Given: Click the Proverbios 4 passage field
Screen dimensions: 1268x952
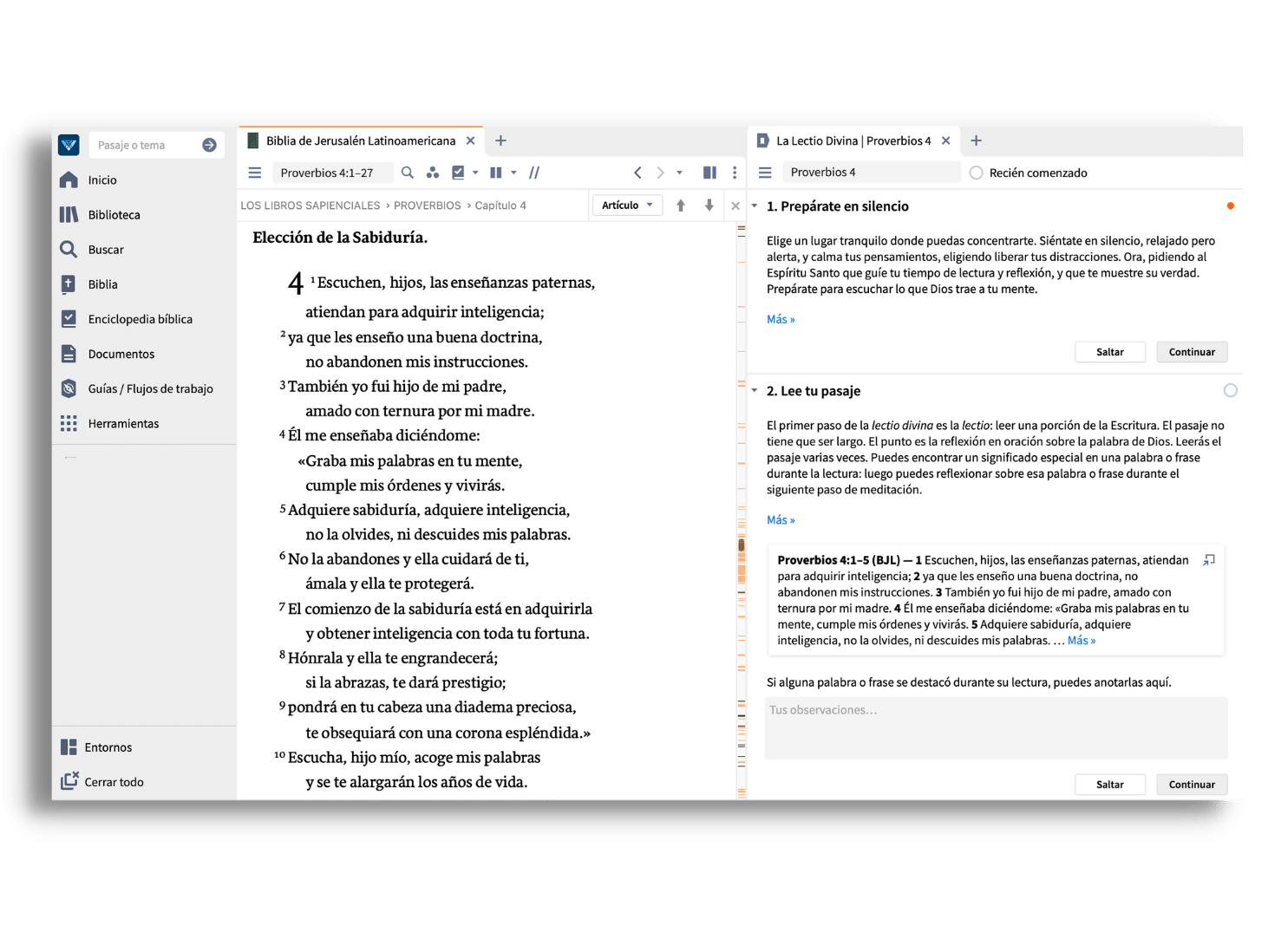Looking at the screenshot, I should tap(871, 173).
